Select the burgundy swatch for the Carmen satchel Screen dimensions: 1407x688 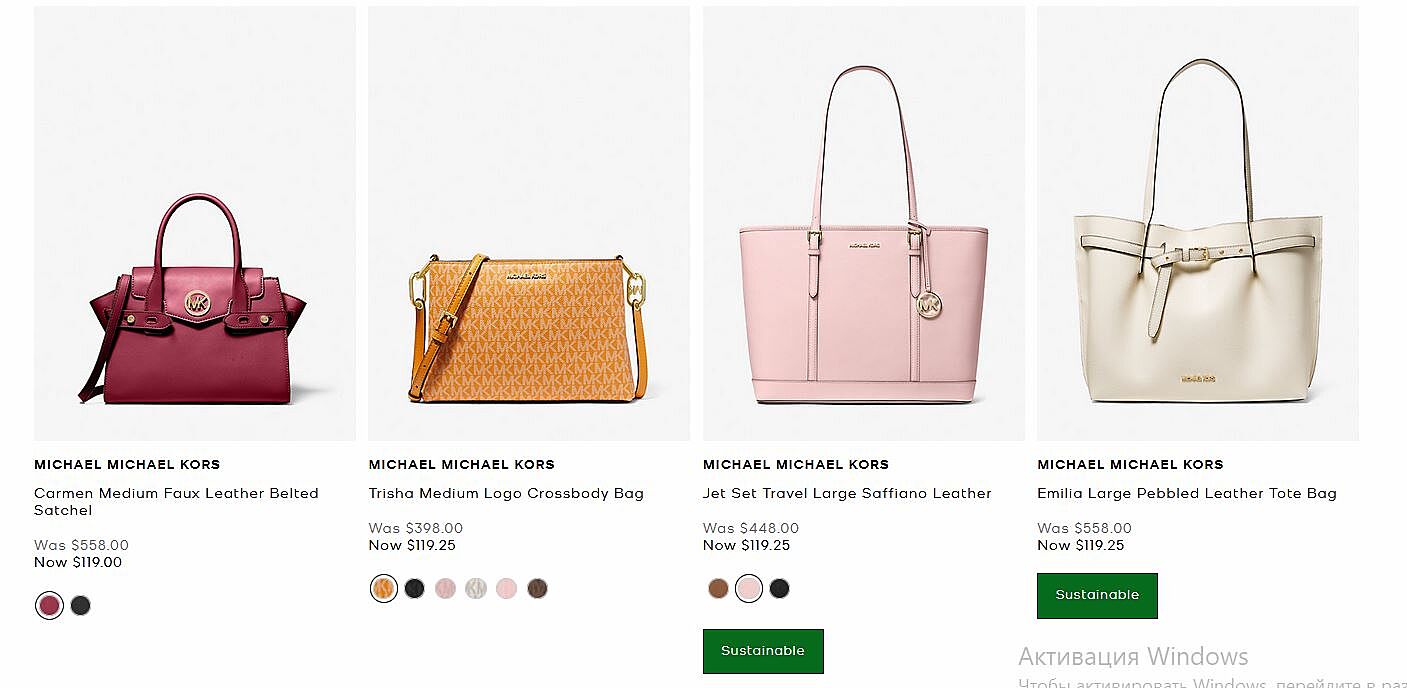(x=49, y=605)
